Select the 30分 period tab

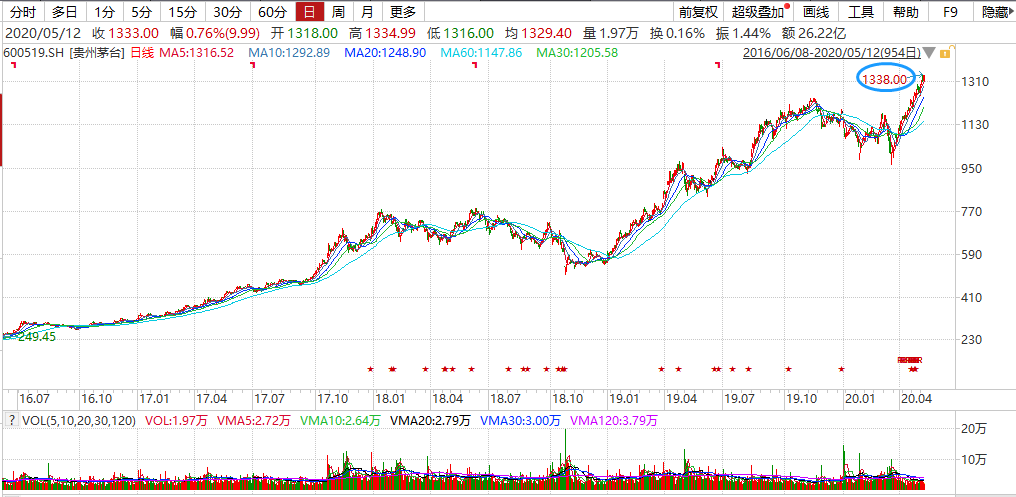[227, 12]
